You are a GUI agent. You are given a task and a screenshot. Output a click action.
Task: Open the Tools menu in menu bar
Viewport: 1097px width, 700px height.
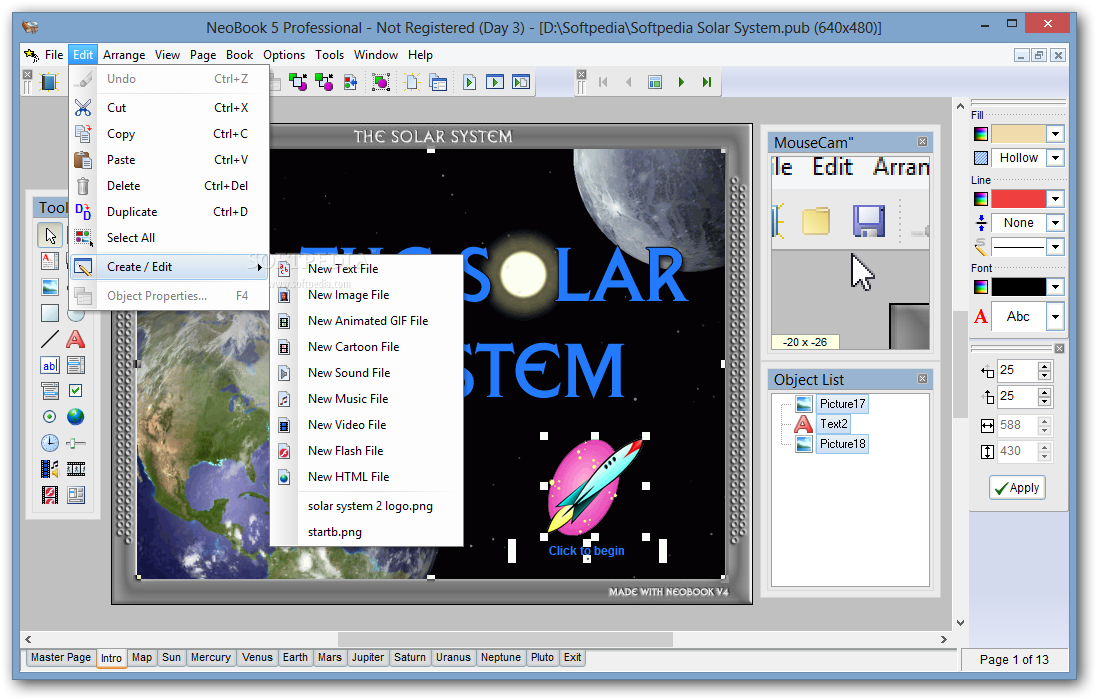[330, 55]
